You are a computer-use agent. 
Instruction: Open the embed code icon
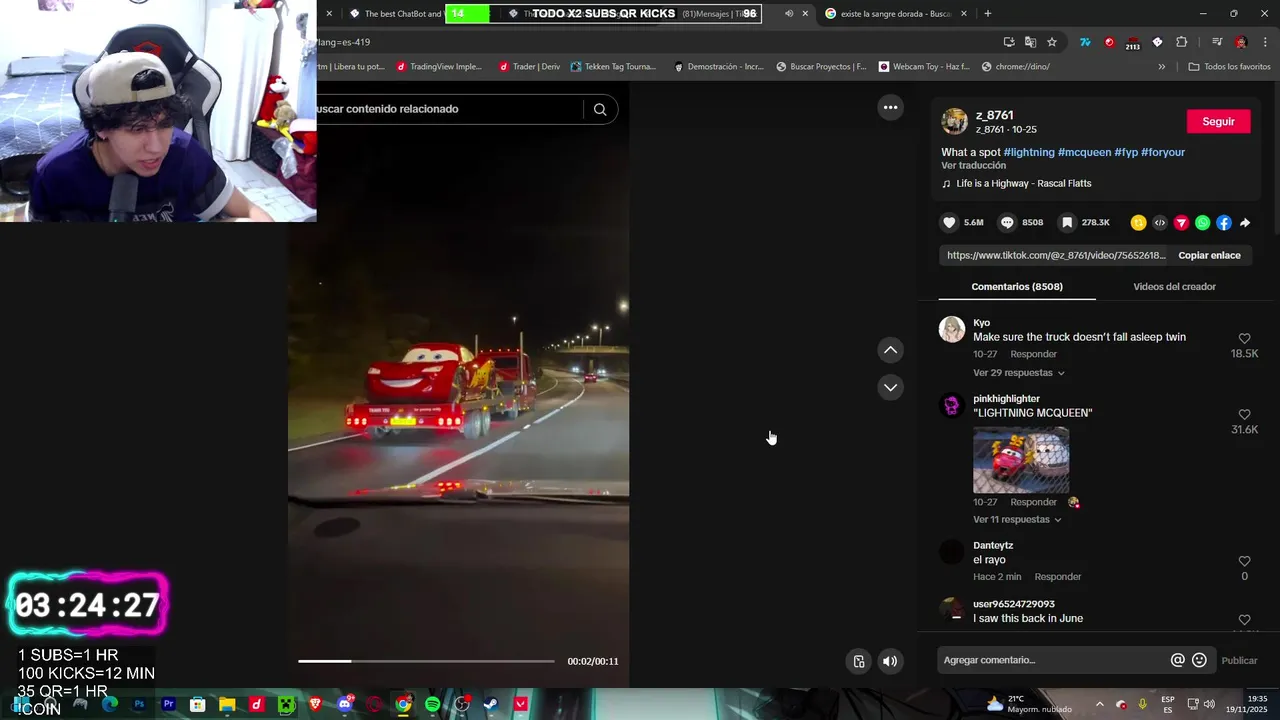1160,223
